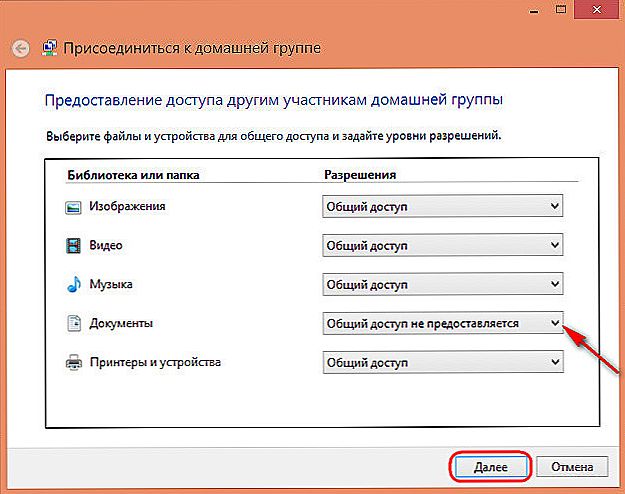Click the Видео label
Image resolution: width=625 pixels, height=494 pixels.
pos(106,245)
